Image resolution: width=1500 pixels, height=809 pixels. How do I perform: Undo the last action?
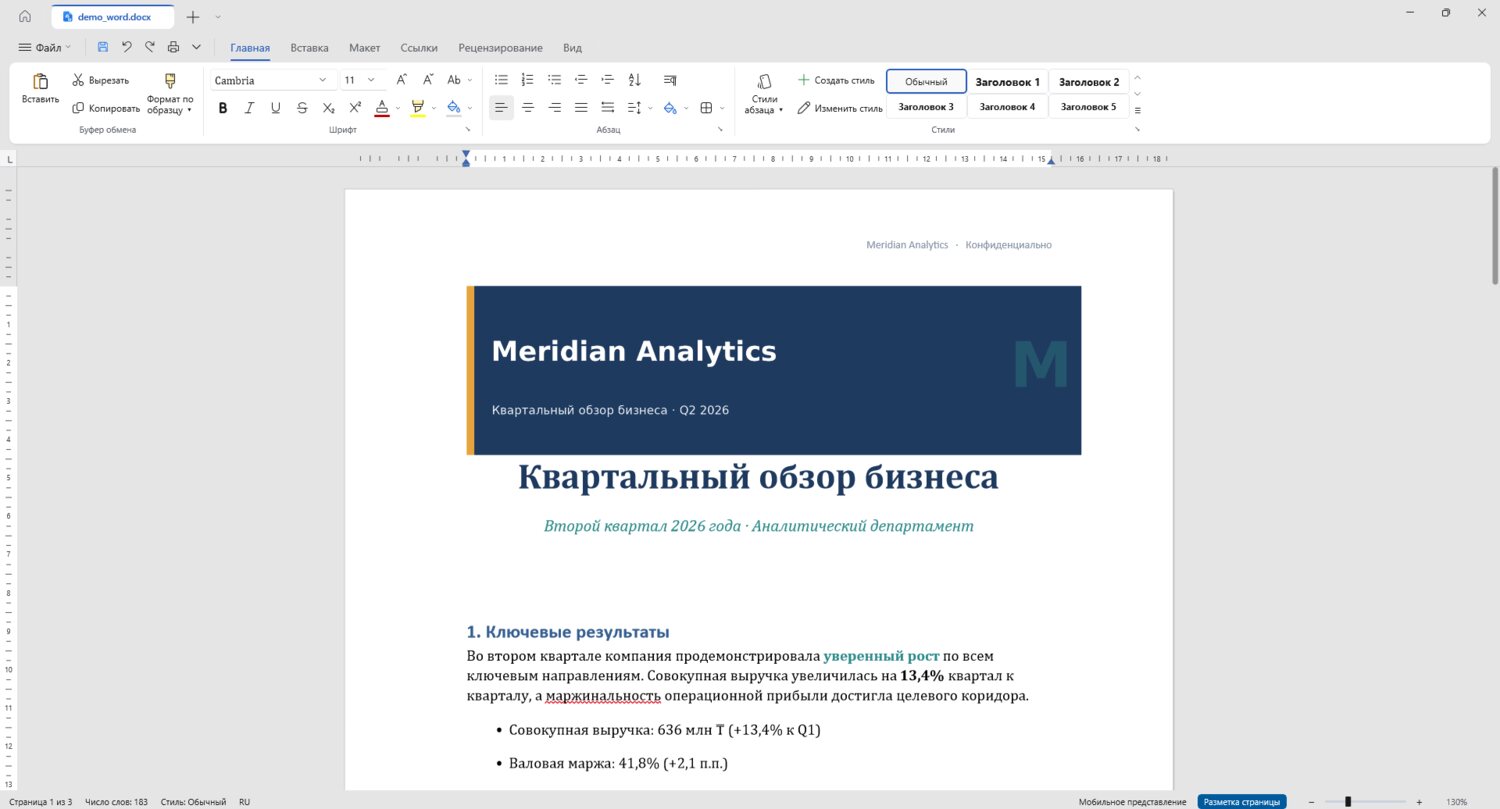point(127,47)
